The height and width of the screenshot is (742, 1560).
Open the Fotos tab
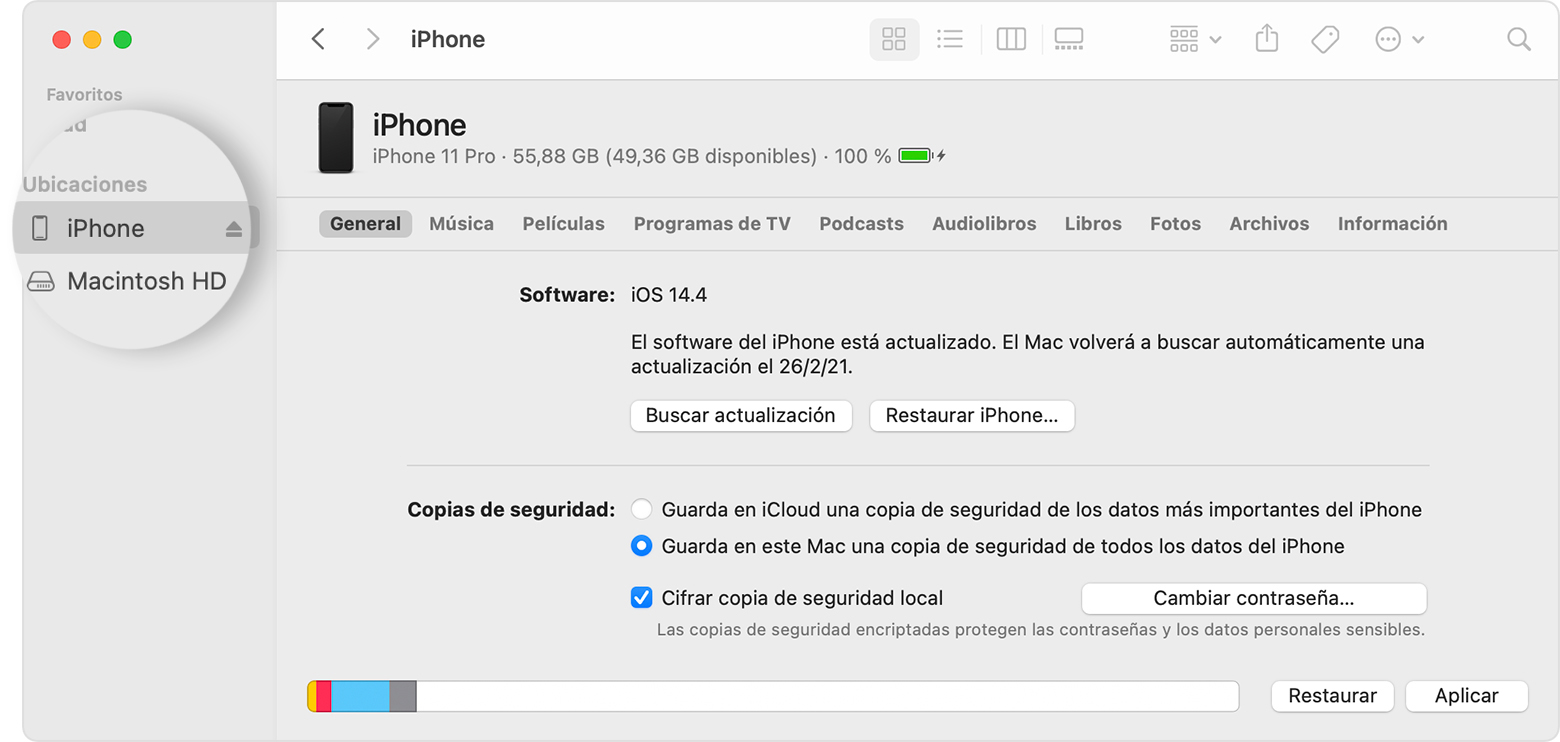(1175, 224)
